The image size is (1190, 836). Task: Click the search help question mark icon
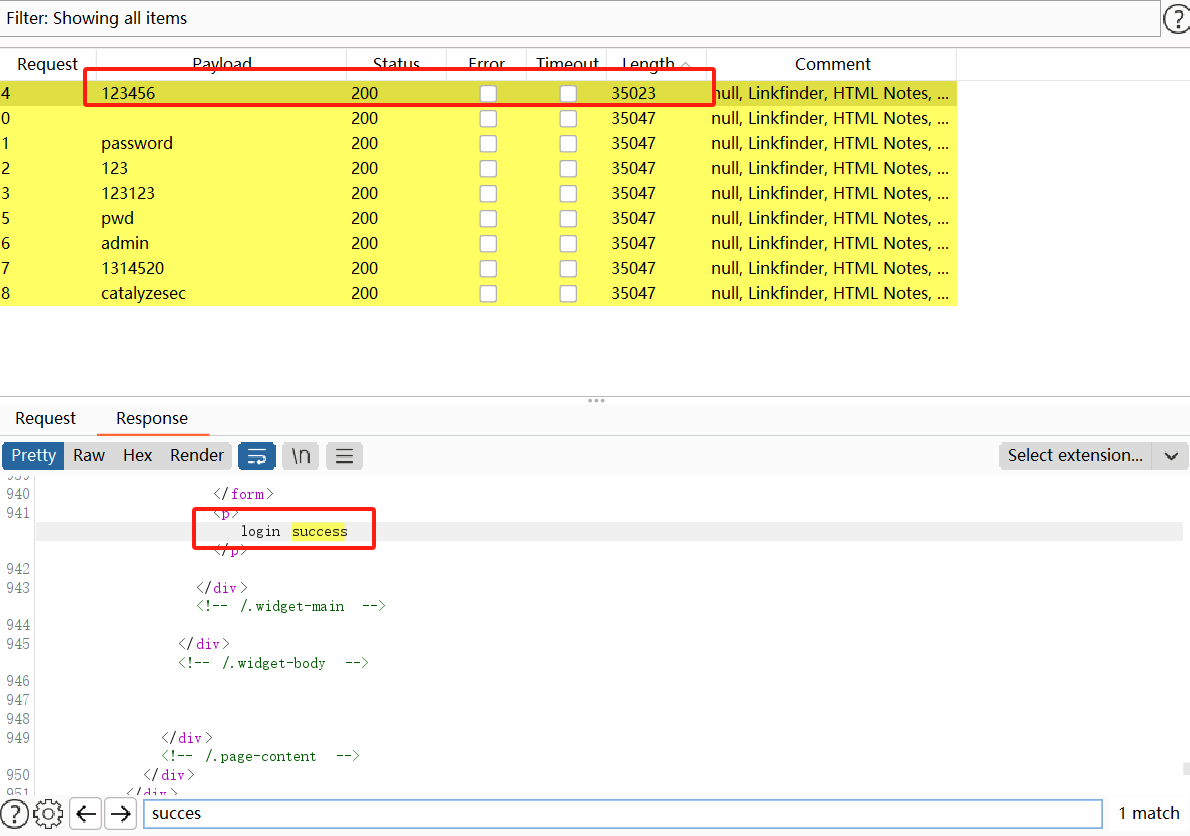point(14,814)
